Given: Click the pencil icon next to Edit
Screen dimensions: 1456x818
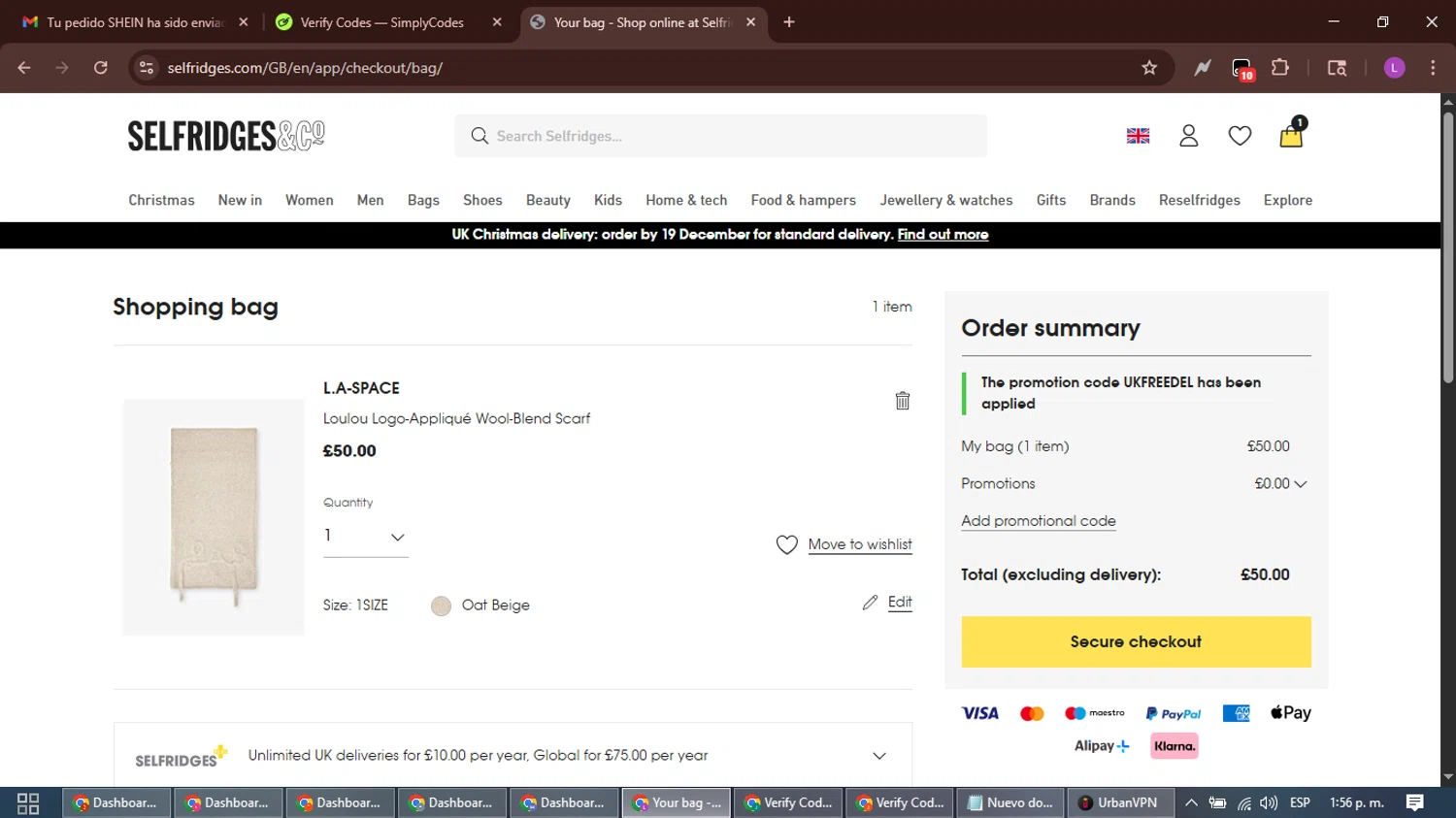Looking at the screenshot, I should (x=870, y=603).
